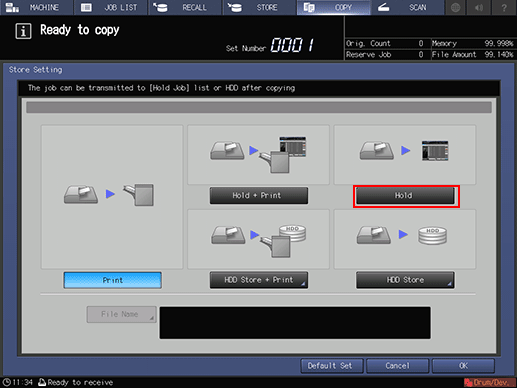
Task: Click the COPY pages icon
Action: 309,7
